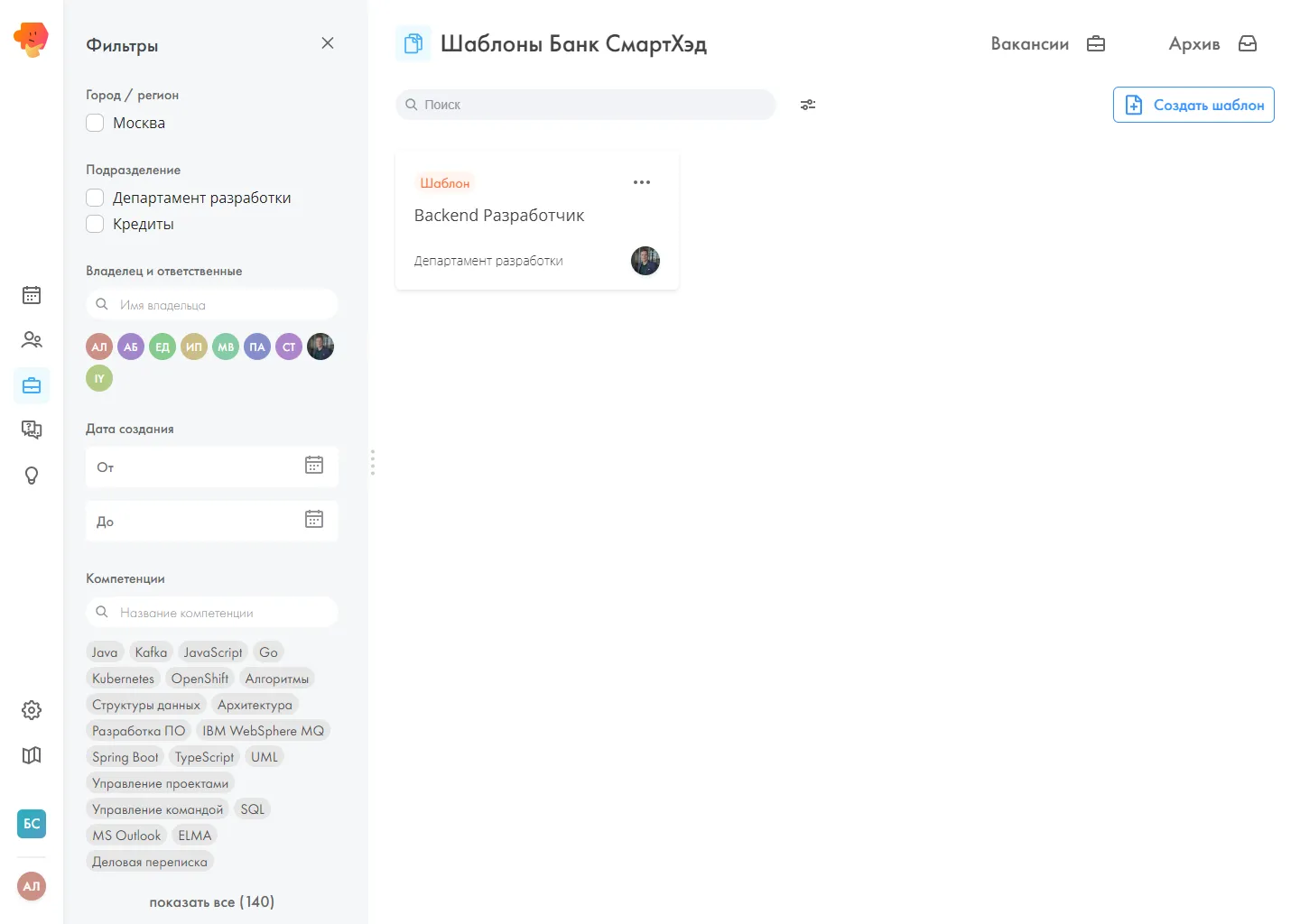Switch to the Вакансии tab
1300x924 pixels.
[x=1048, y=43]
